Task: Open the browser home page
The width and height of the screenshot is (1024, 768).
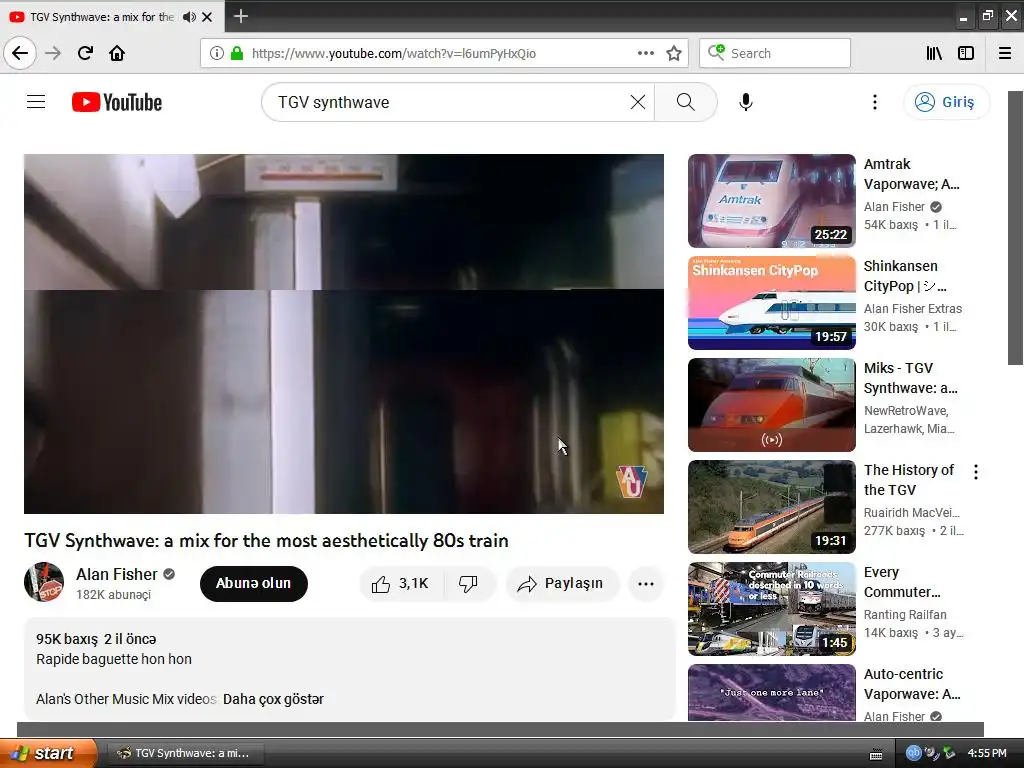Action: pos(117,53)
